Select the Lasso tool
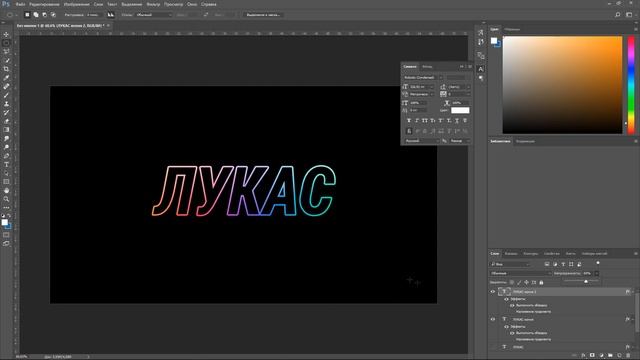The height and width of the screenshot is (360, 640). (6, 51)
